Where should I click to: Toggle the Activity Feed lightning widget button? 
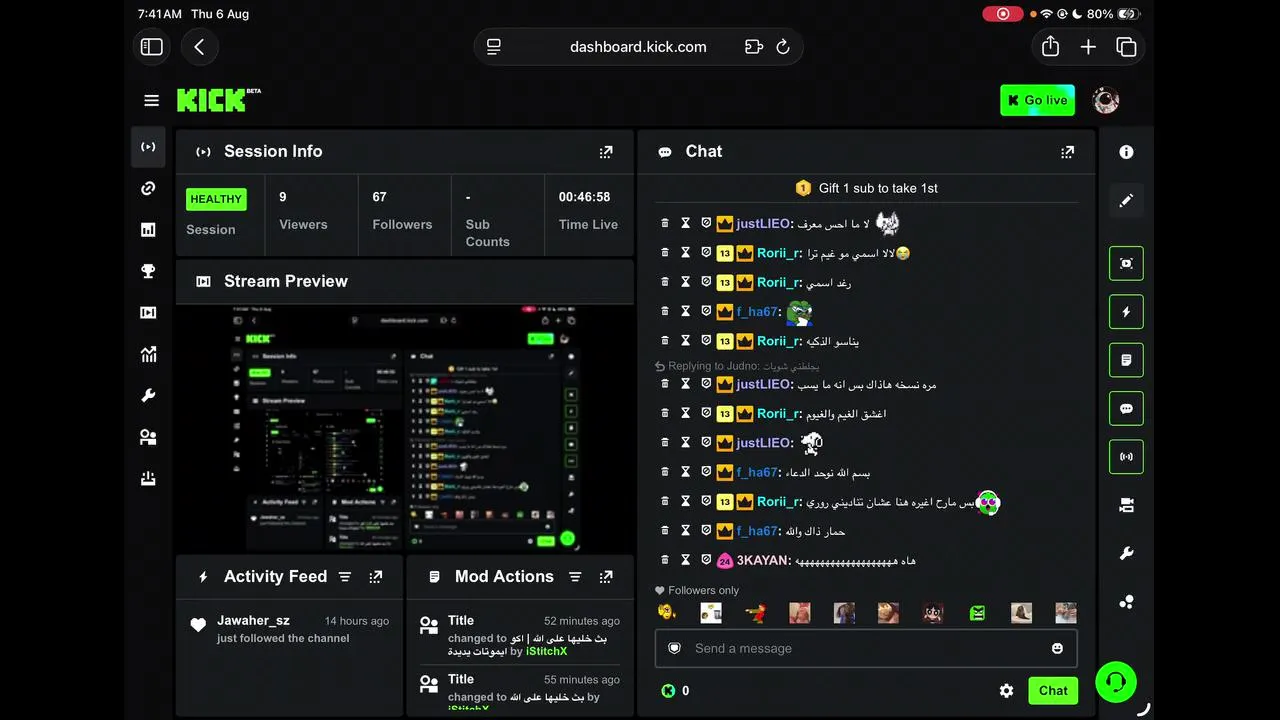1126,312
